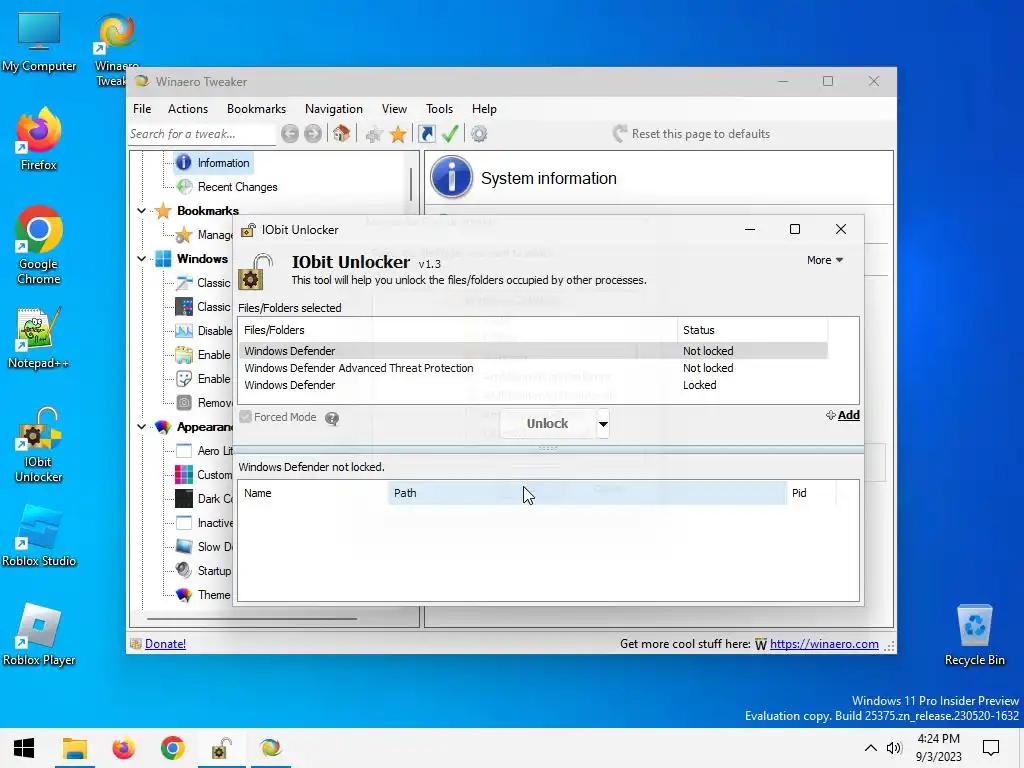Open settings gear icon in Winaero toolbar
Image resolution: width=1024 pixels, height=768 pixels.
(479, 134)
